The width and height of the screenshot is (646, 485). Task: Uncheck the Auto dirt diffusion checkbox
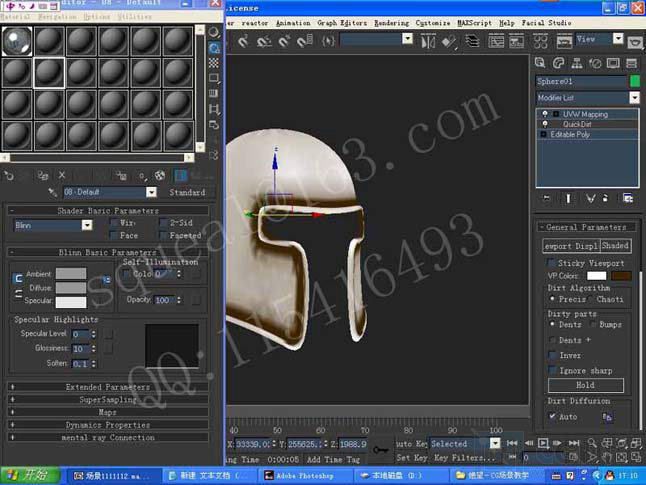click(552, 417)
